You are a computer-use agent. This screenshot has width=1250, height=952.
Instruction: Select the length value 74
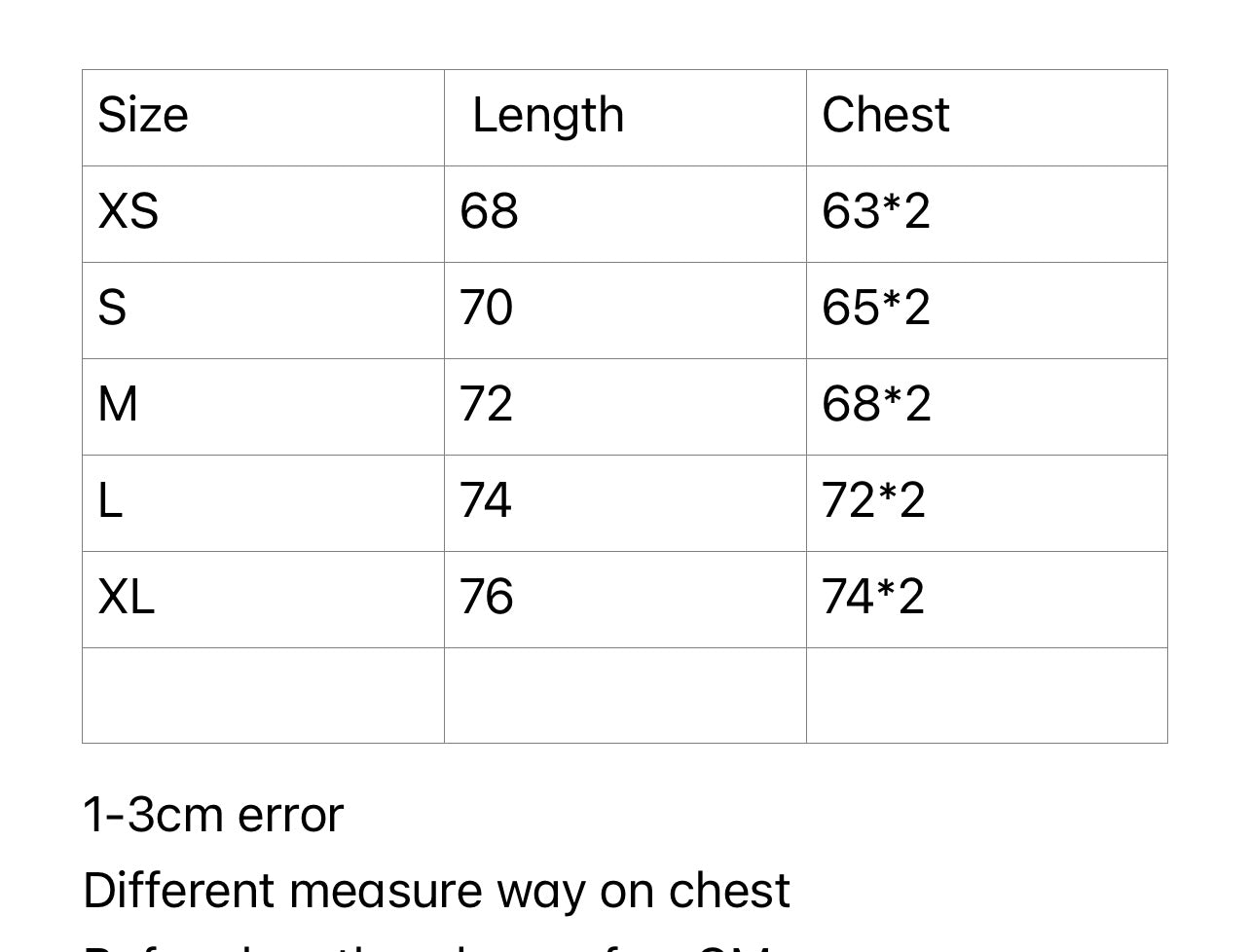pos(485,501)
